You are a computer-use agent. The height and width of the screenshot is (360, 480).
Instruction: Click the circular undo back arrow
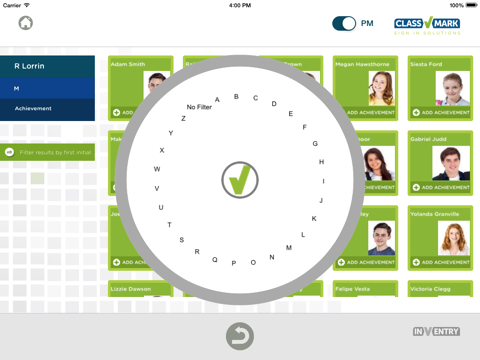click(240, 336)
